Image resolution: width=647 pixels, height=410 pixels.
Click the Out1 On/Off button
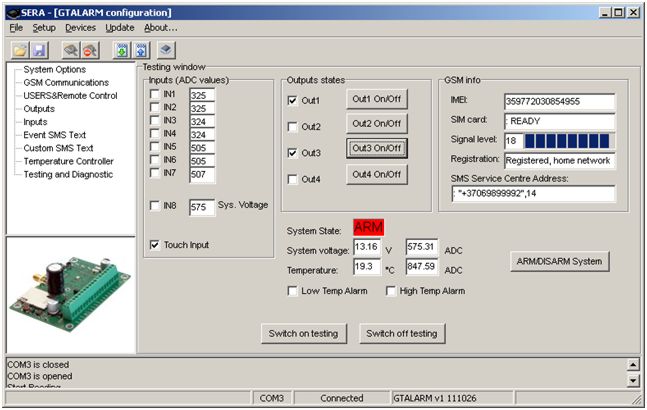(x=377, y=99)
